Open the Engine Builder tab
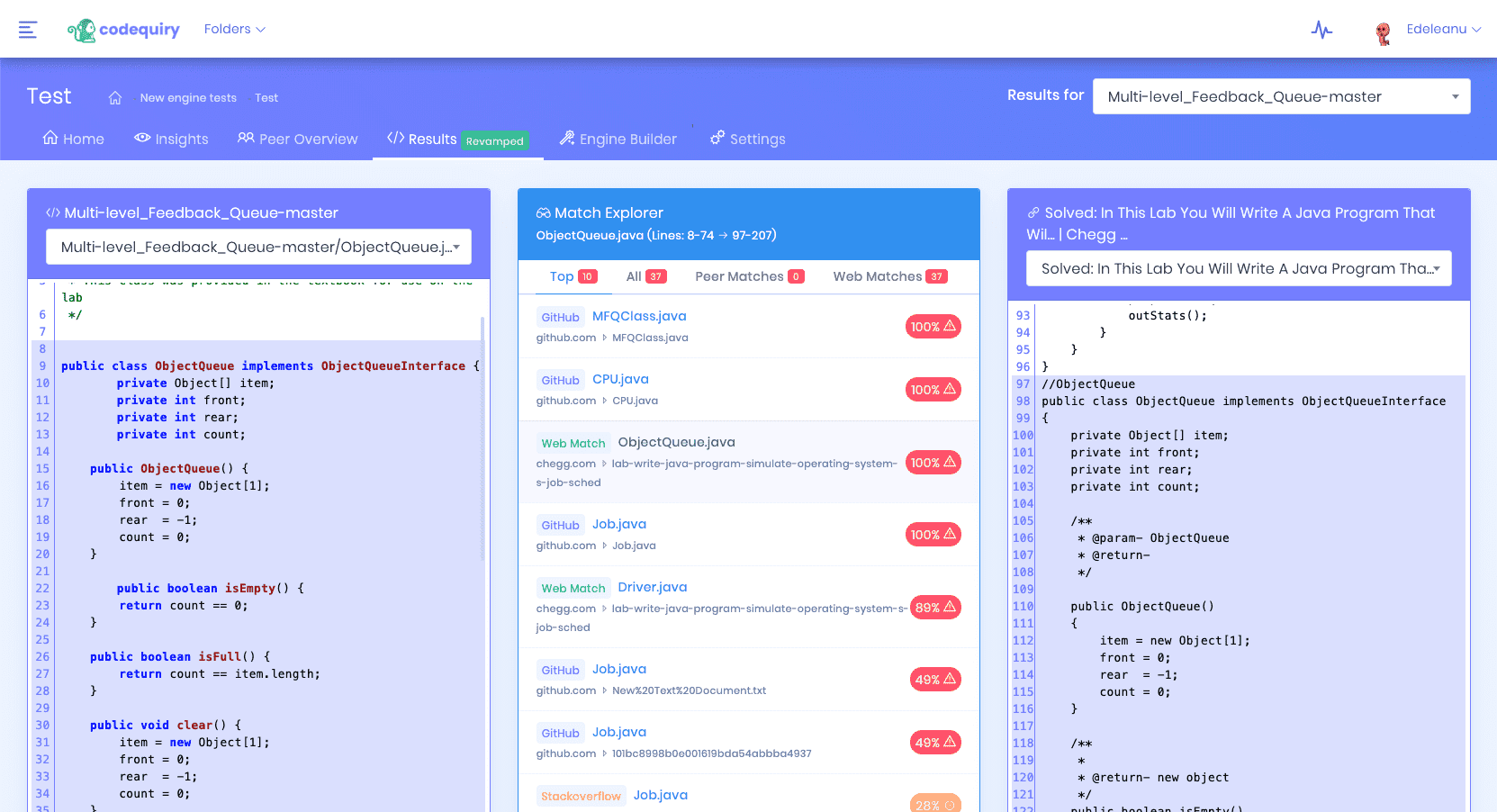 click(x=618, y=139)
